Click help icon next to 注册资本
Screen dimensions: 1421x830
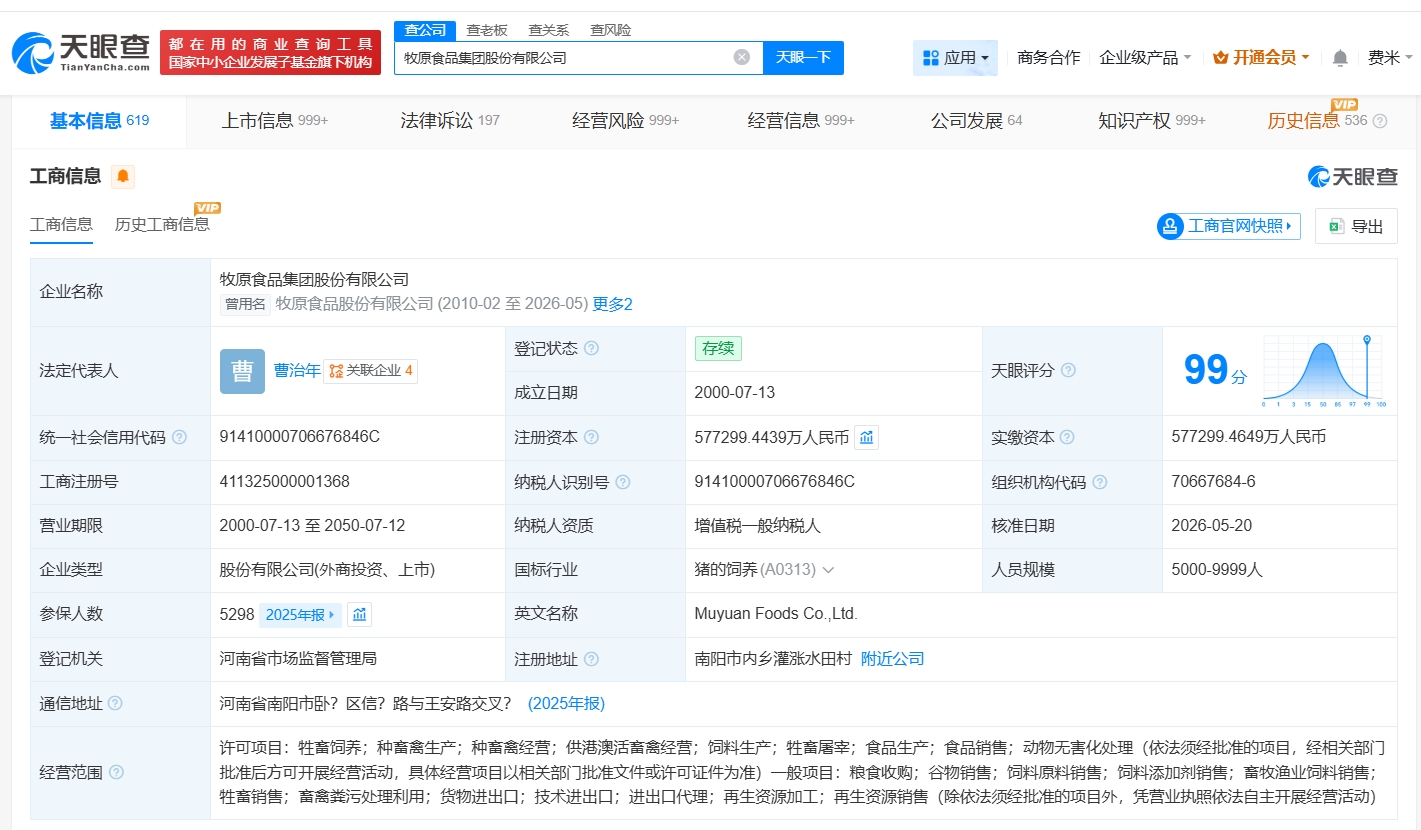[x=591, y=437]
